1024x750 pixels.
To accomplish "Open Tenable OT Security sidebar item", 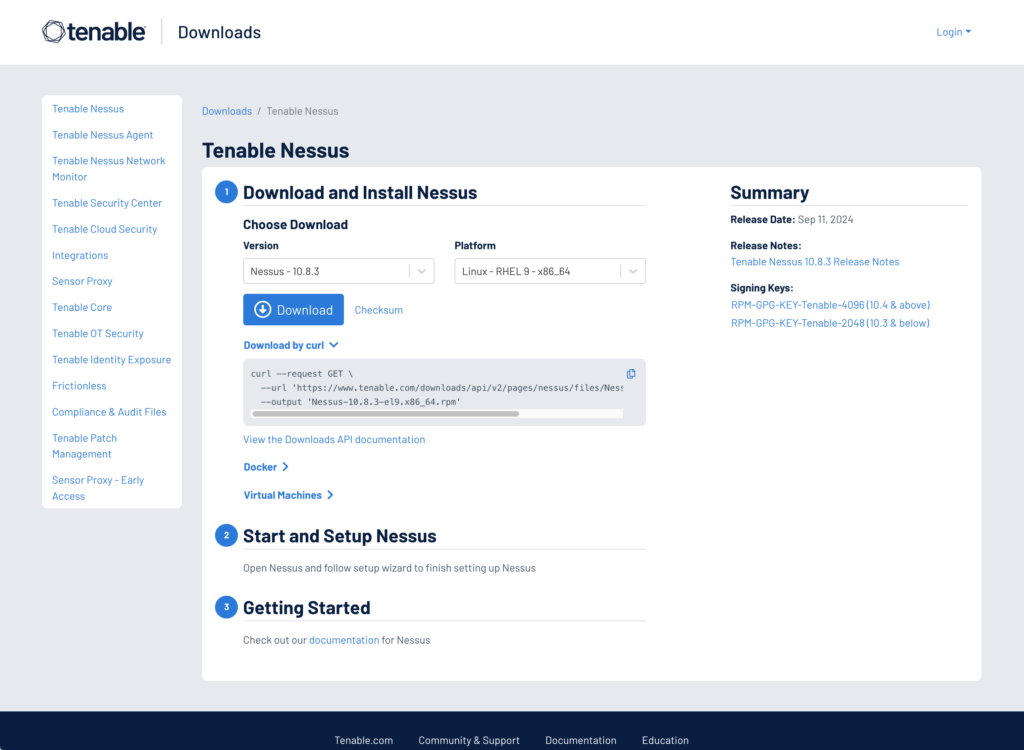I will [98, 334].
